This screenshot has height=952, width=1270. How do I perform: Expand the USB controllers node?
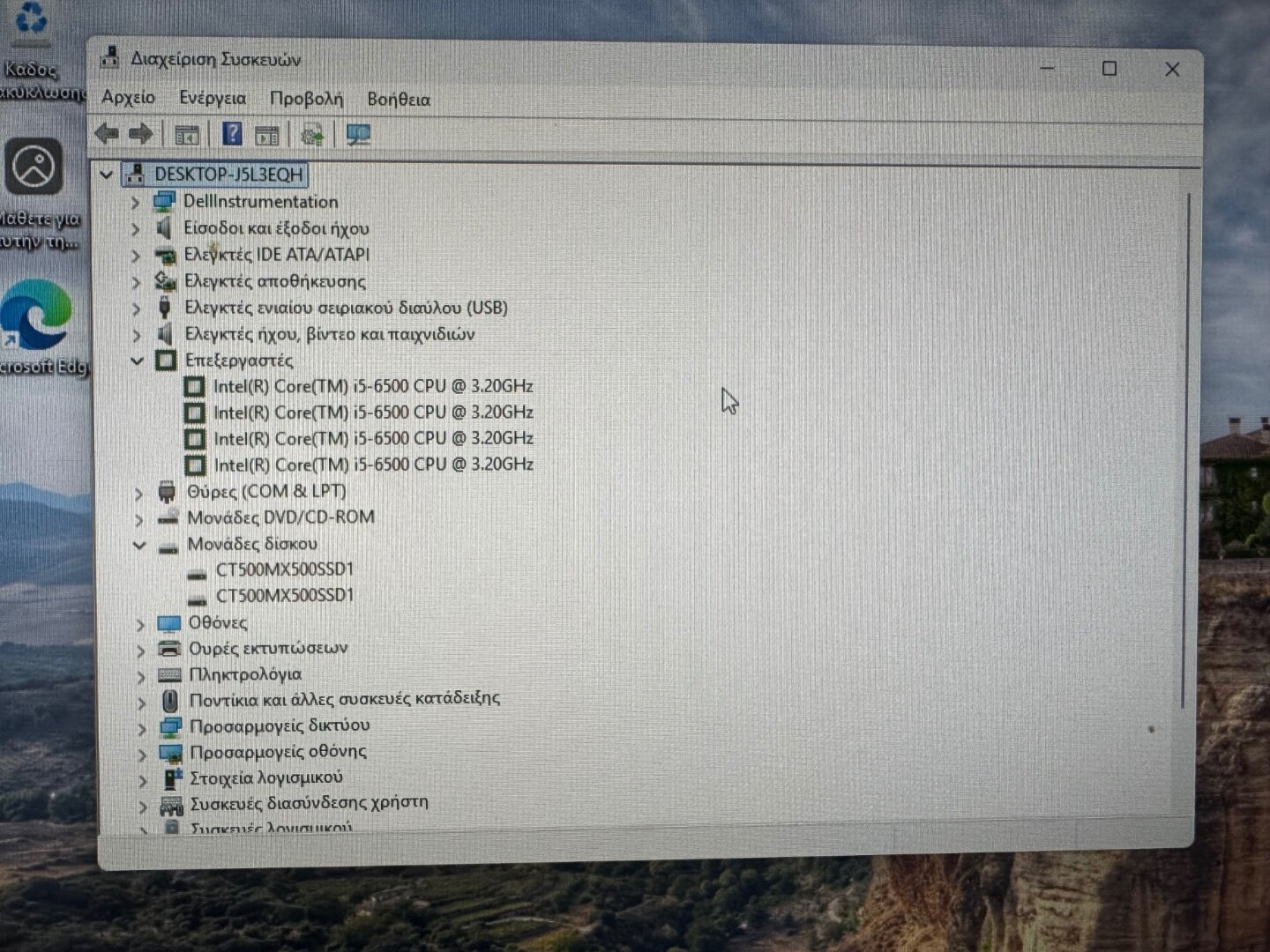(137, 309)
